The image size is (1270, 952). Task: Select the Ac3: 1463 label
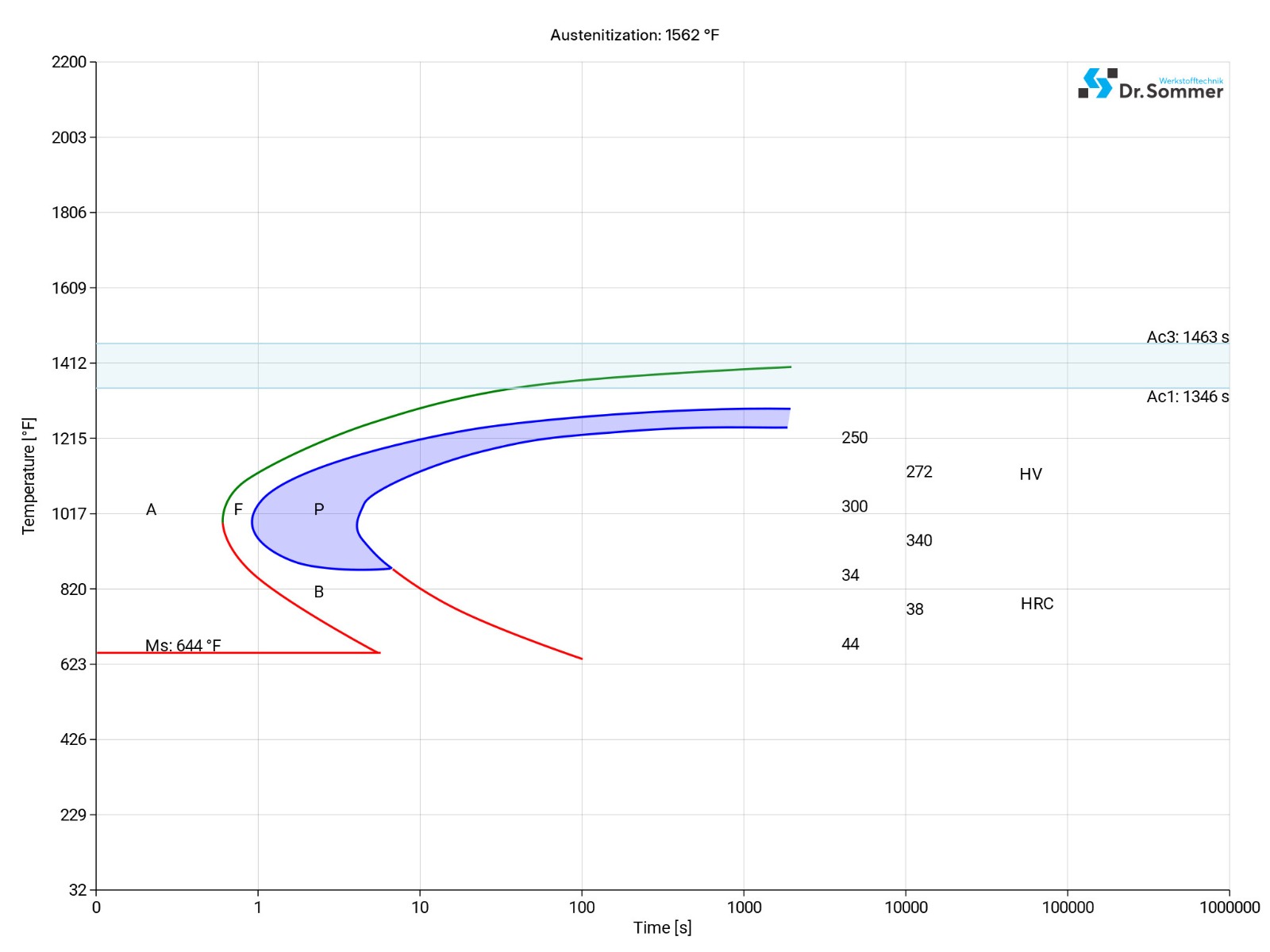click(1187, 337)
